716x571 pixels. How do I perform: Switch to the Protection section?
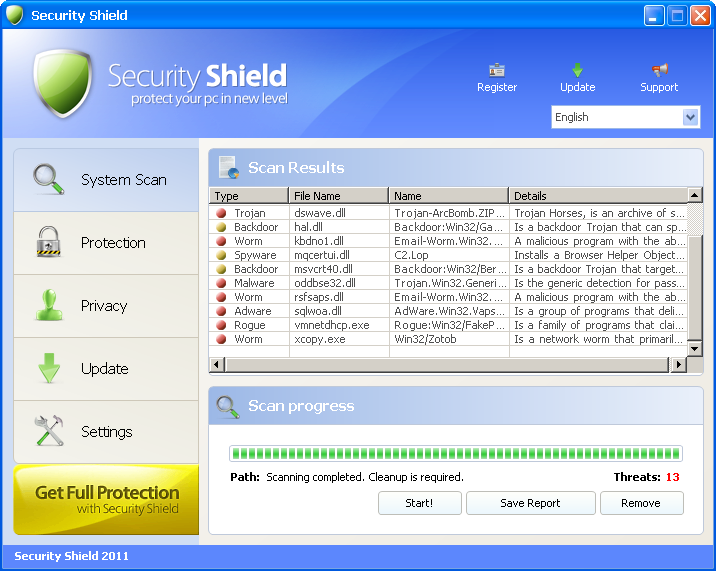click(106, 243)
